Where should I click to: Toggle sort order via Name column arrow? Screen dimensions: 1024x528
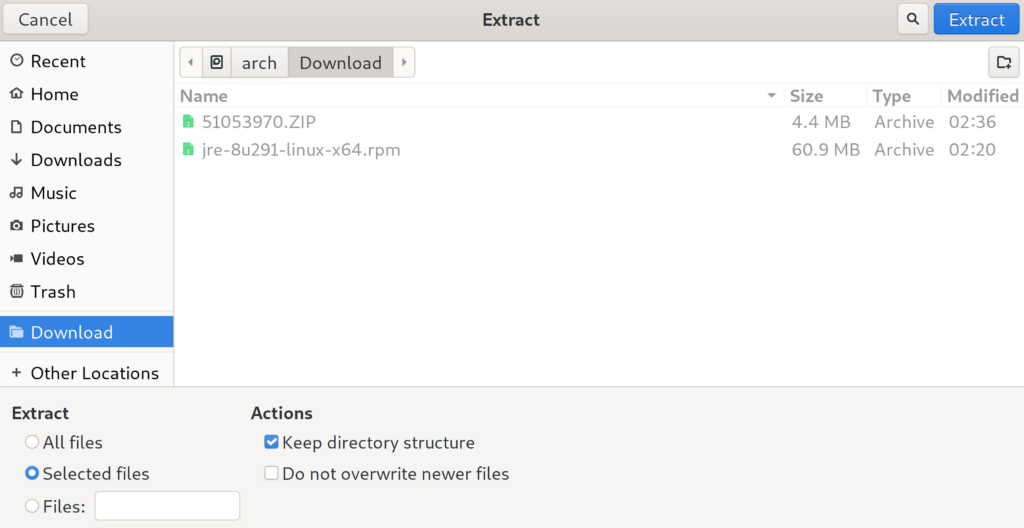771,96
